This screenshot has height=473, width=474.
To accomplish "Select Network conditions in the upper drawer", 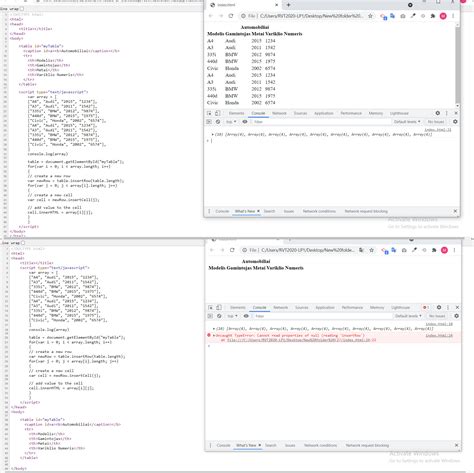I will (319, 211).
